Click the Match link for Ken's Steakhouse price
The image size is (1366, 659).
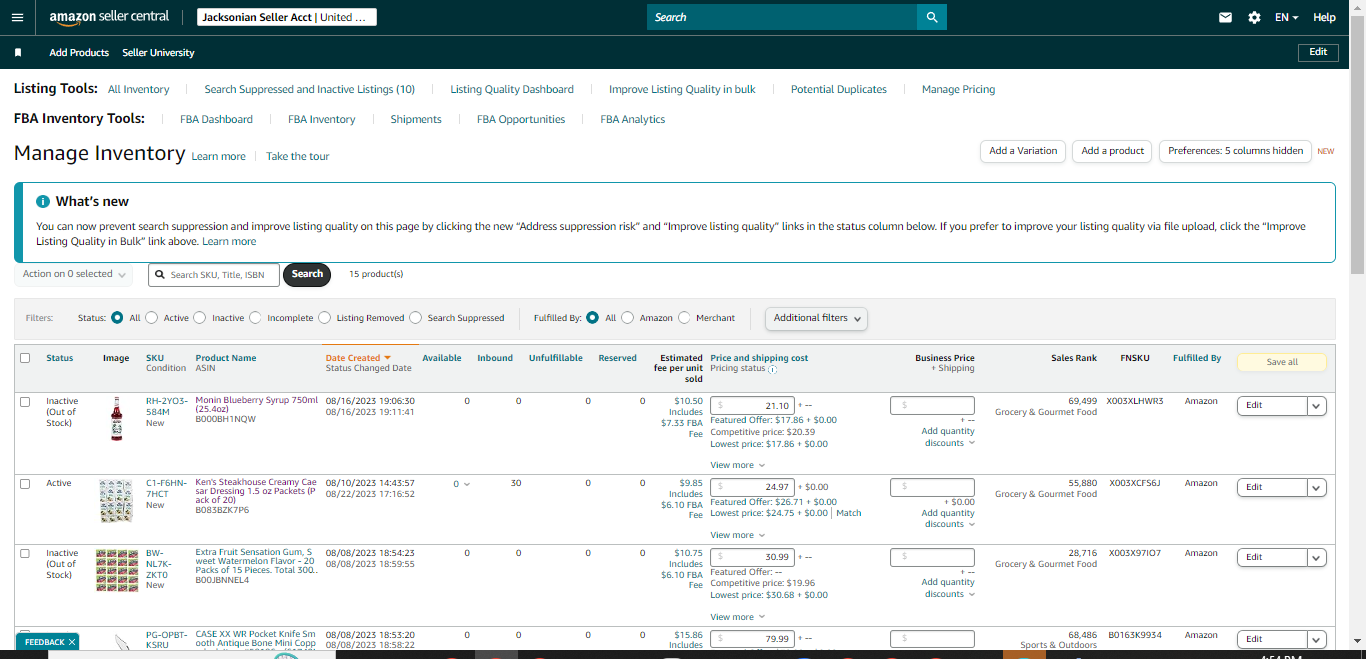pos(849,513)
